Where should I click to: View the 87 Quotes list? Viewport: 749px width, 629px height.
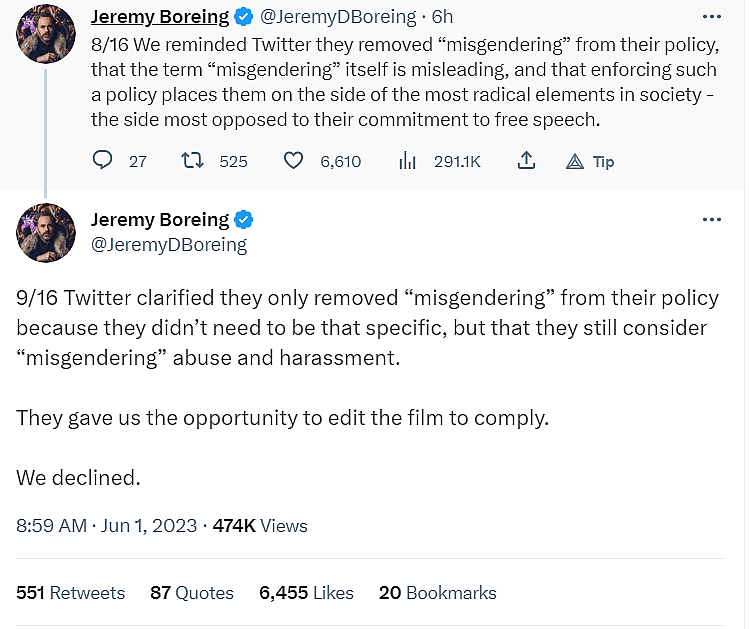pos(191,593)
